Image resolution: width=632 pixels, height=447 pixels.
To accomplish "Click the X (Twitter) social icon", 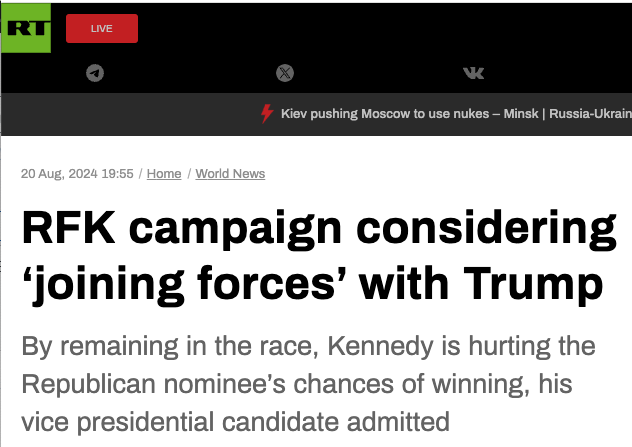I will [285, 72].
